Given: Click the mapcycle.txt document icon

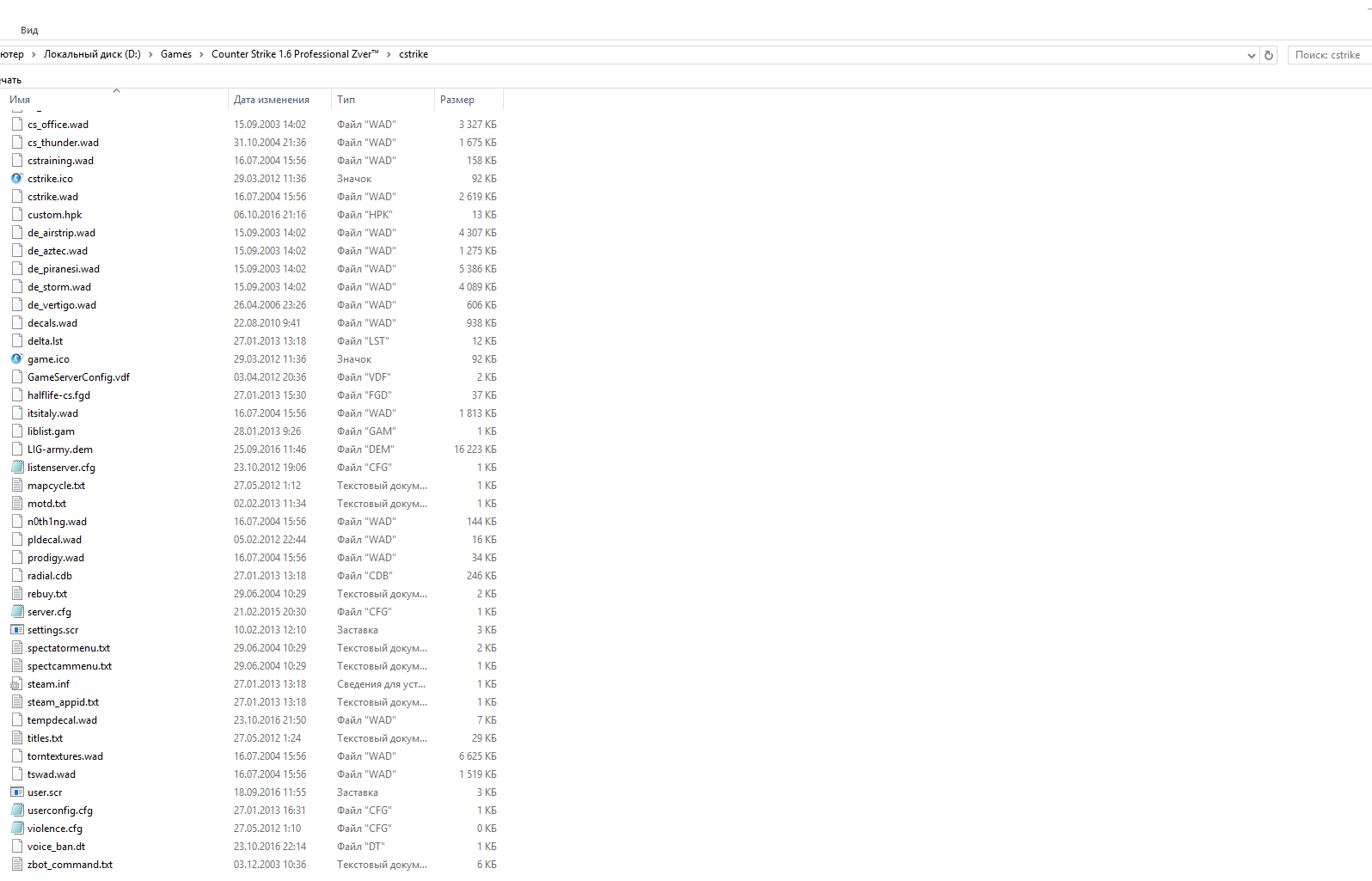Looking at the screenshot, I should pos(16,486).
